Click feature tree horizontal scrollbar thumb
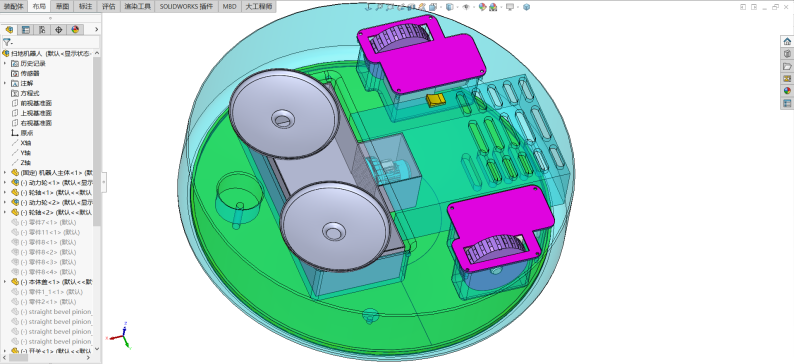Viewport: 794px width, 364px height. 19,358
